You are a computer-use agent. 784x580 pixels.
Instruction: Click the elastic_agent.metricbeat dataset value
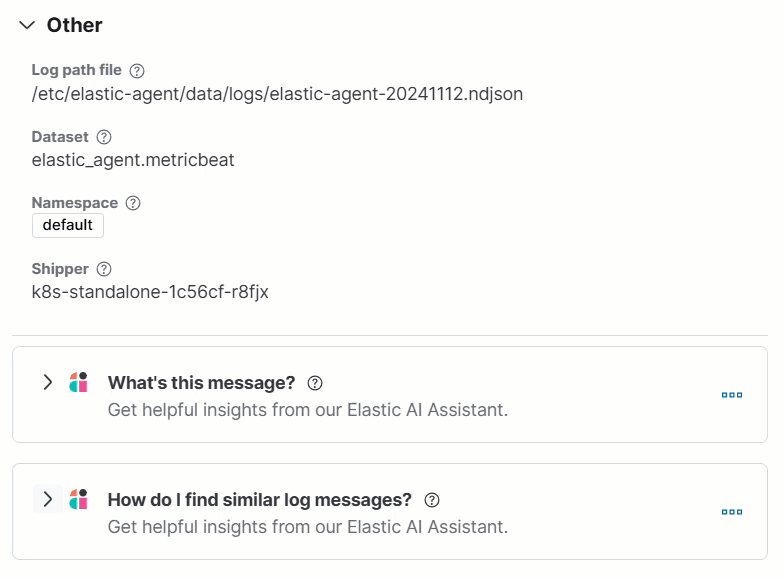tap(133, 160)
